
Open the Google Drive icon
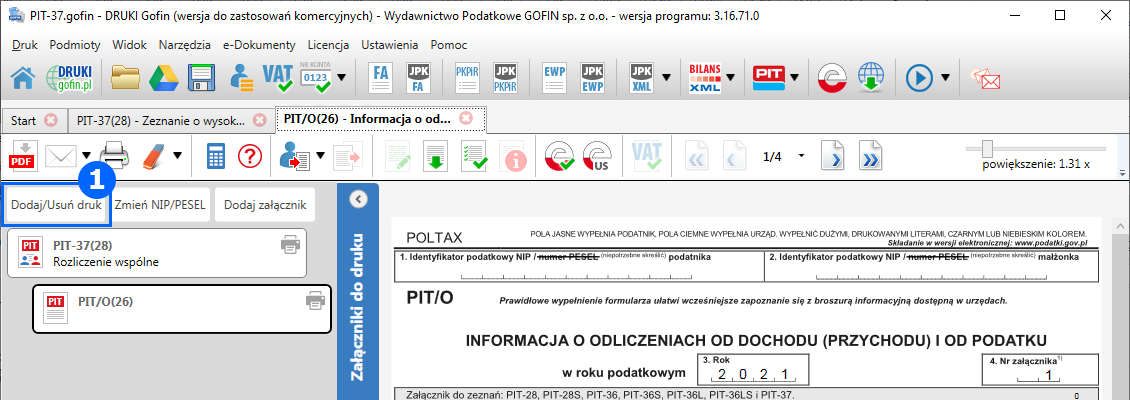pos(164,77)
